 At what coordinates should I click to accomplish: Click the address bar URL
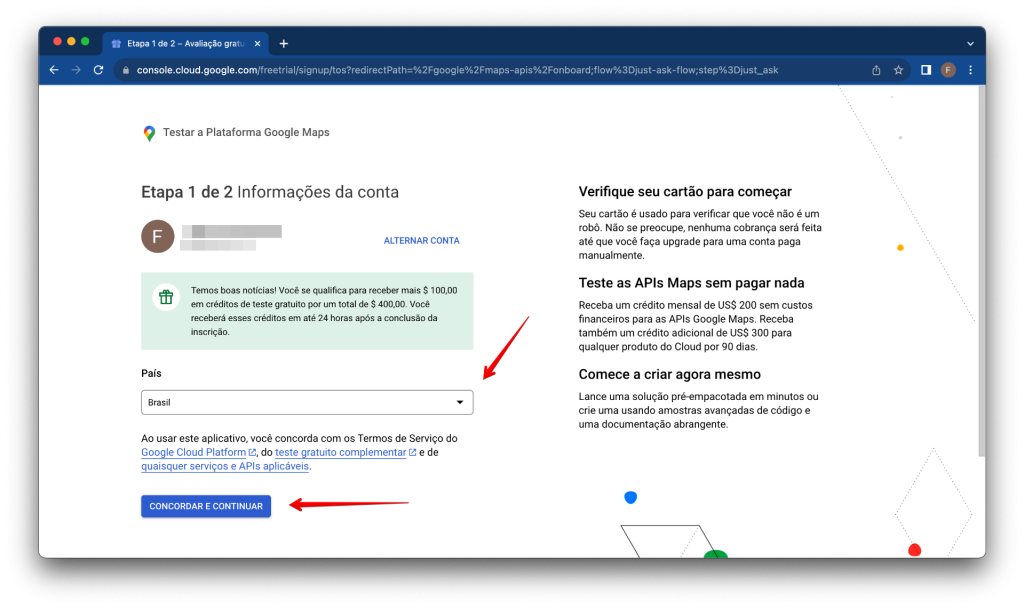pyautogui.click(x=457, y=70)
